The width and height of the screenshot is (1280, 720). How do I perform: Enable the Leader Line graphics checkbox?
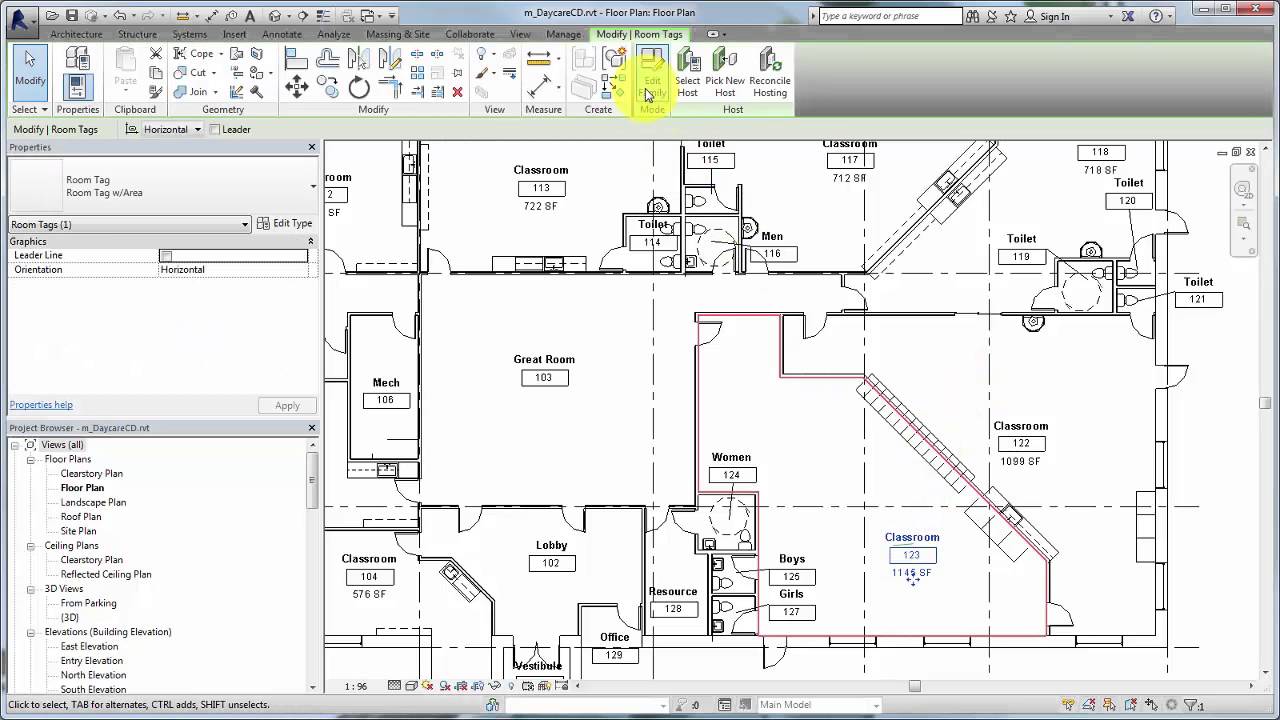click(x=167, y=255)
